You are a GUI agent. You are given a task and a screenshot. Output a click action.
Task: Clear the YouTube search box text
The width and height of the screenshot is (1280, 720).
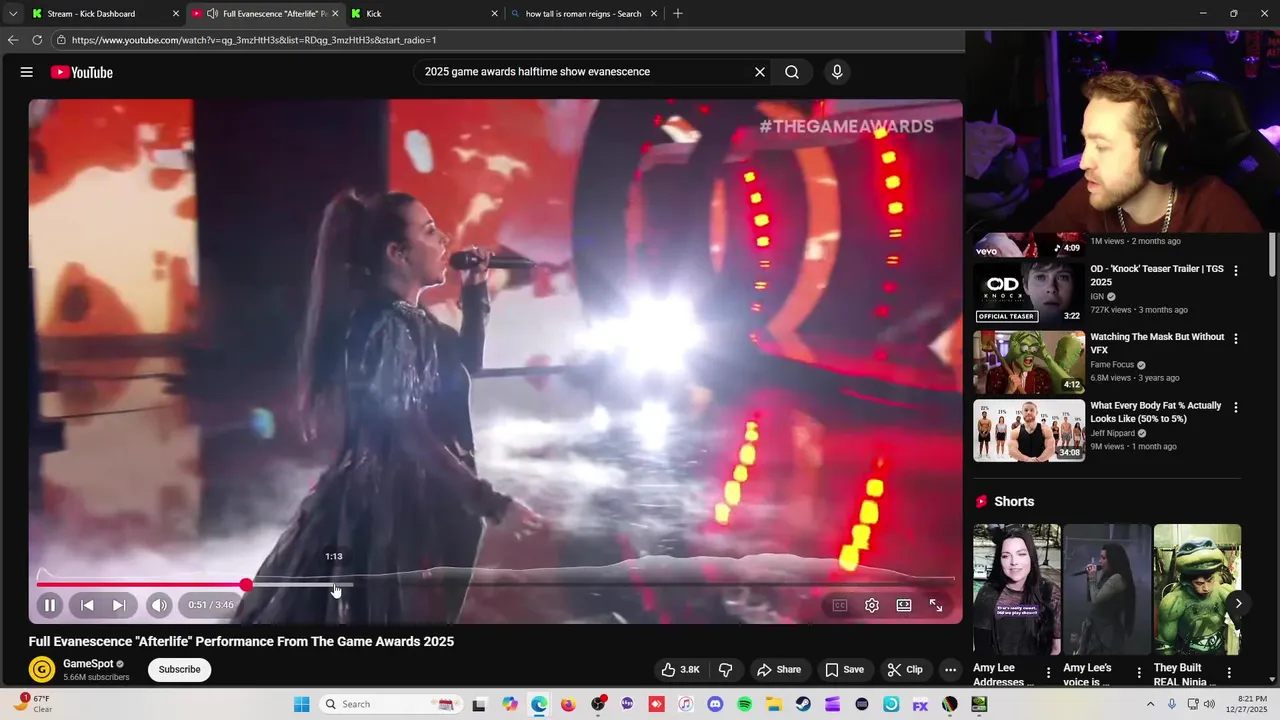click(x=760, y=72)
